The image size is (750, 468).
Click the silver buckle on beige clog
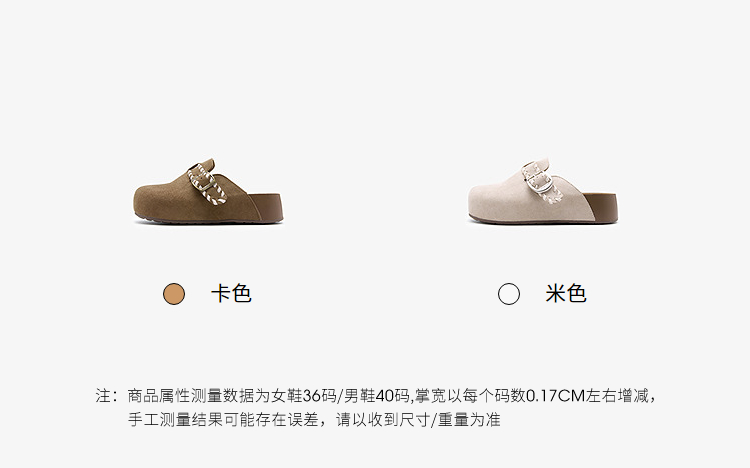pos(539,180)
